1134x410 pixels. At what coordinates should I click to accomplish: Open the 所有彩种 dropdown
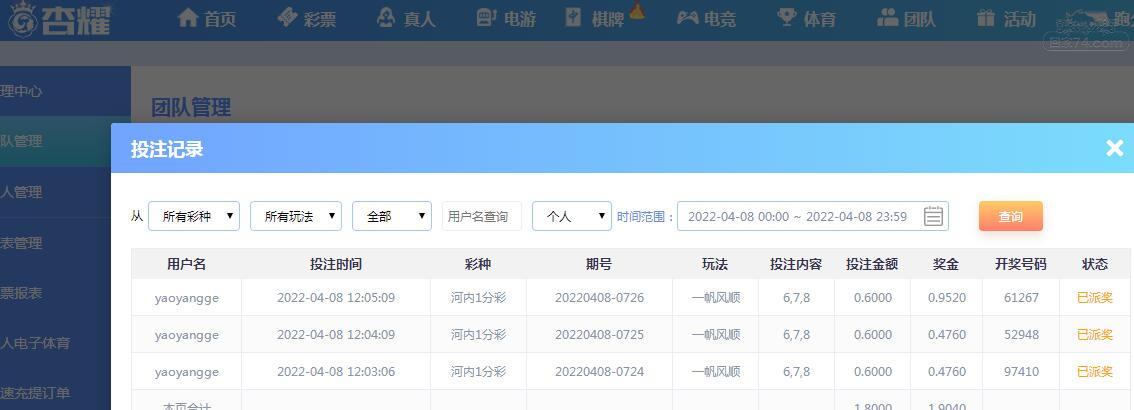[x=194, y=216]
